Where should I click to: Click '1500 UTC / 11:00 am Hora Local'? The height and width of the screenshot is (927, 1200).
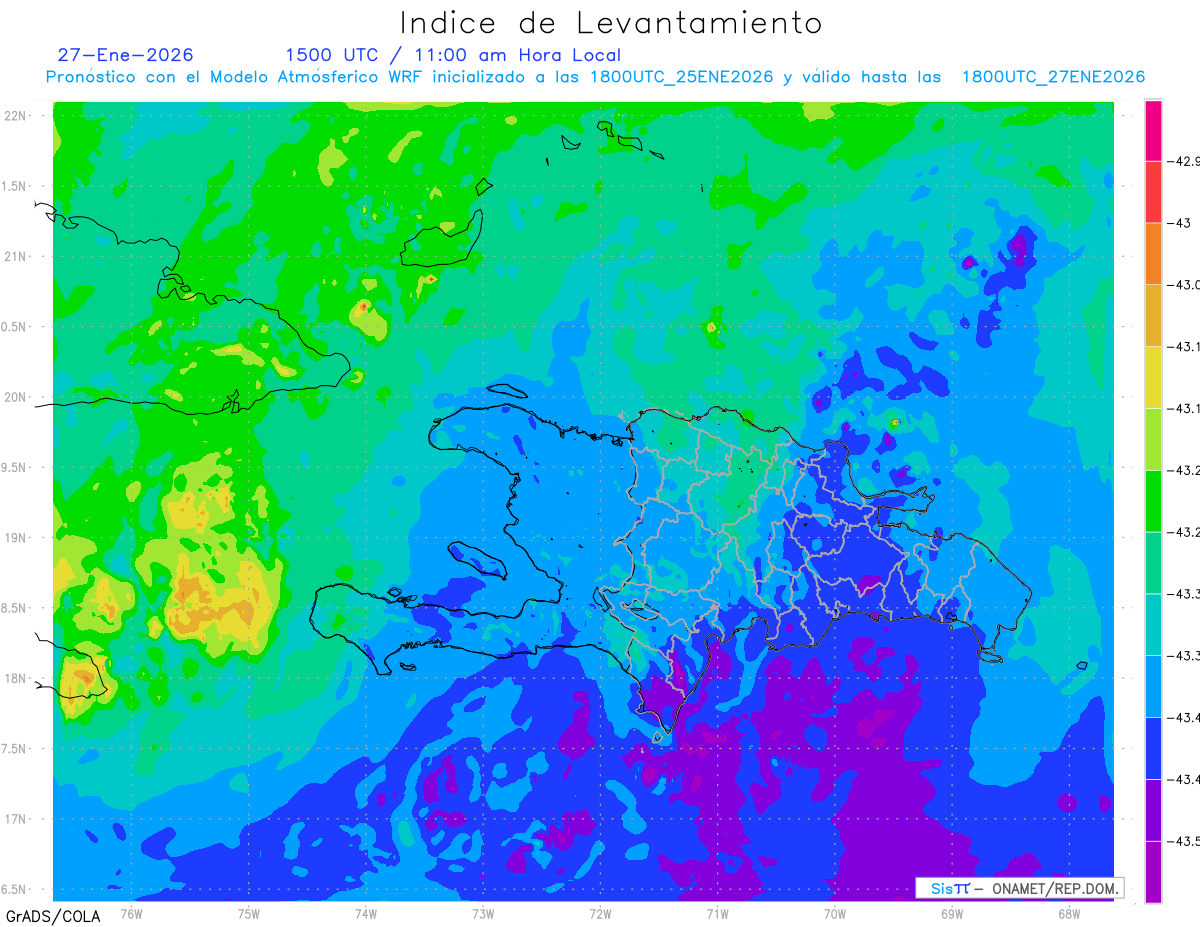(x=453, y=55)
